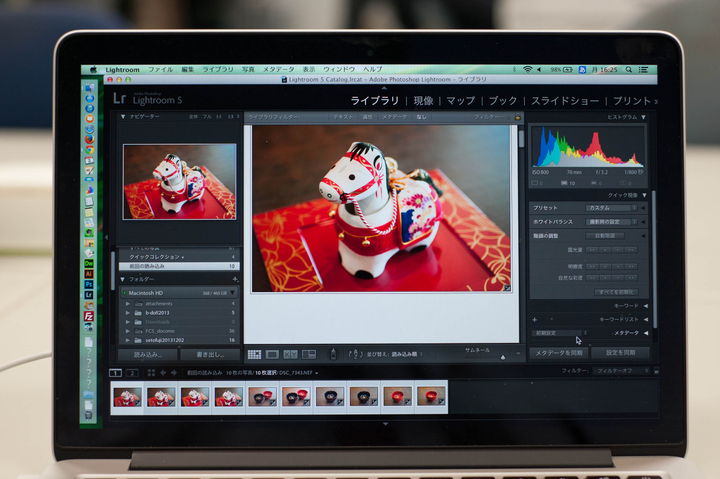The image size is (720, 479).
Task: Open the メタデータ menu in menu bar
Action: pos(278,69)
